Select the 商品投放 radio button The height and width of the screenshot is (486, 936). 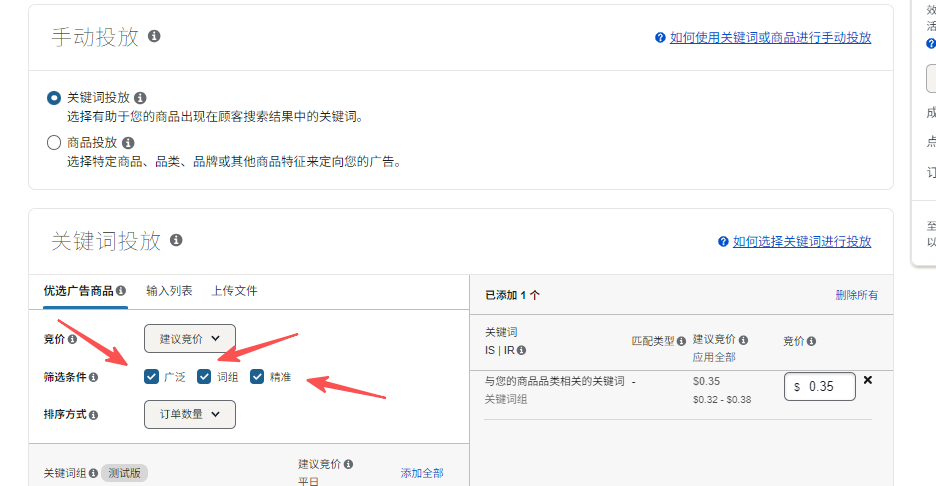(54, 143)
